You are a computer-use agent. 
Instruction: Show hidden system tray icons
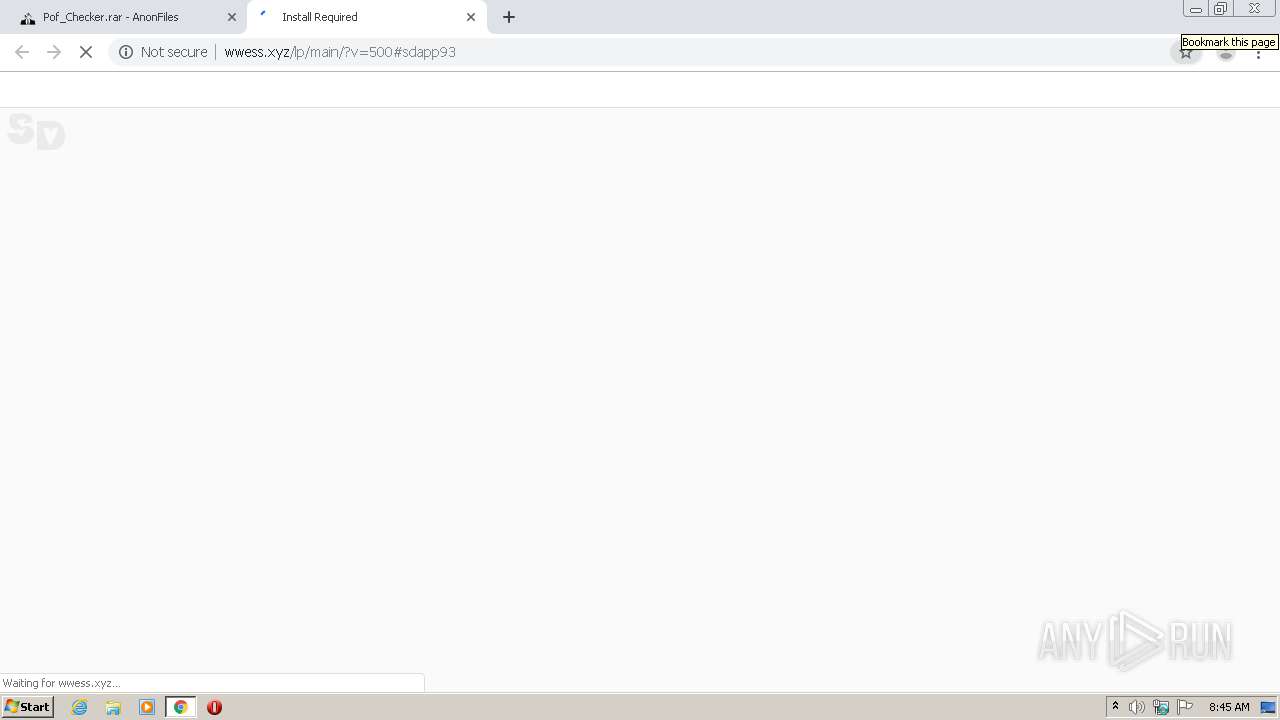[x=1116, y=707]
